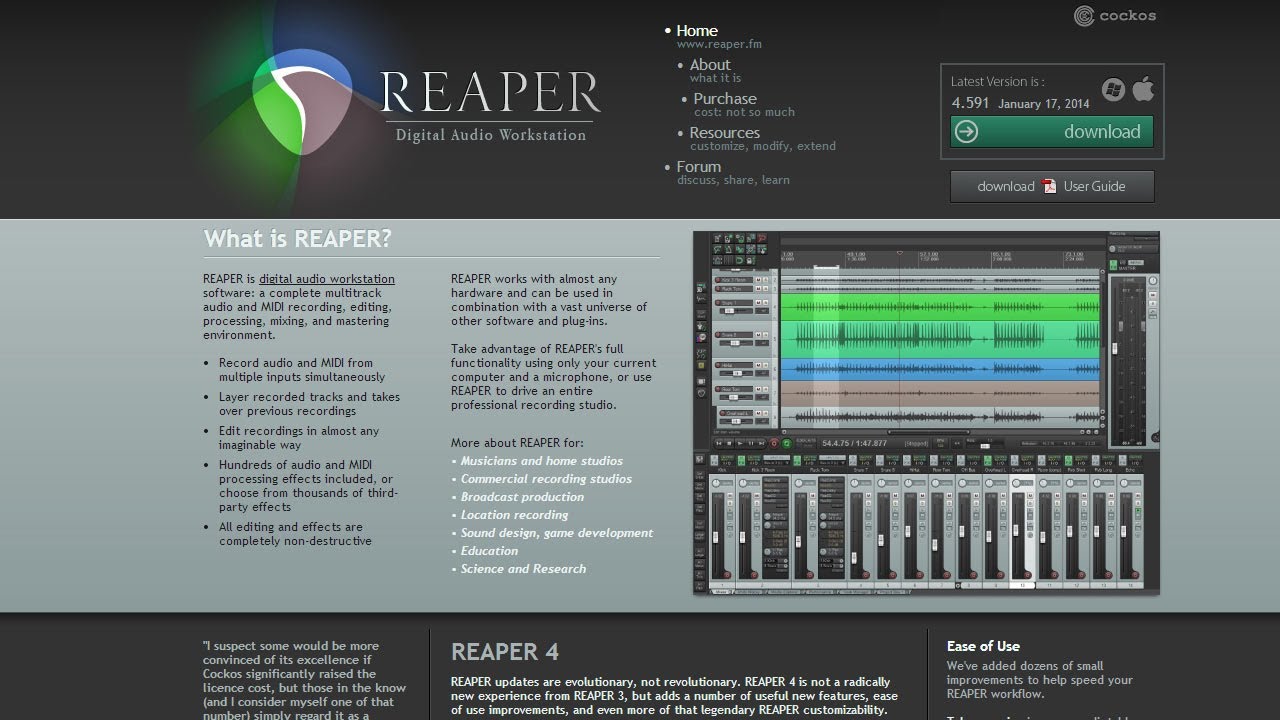Click 'cost: not so much' text
The image size is (1280, 720).
(x=744, y=112)
